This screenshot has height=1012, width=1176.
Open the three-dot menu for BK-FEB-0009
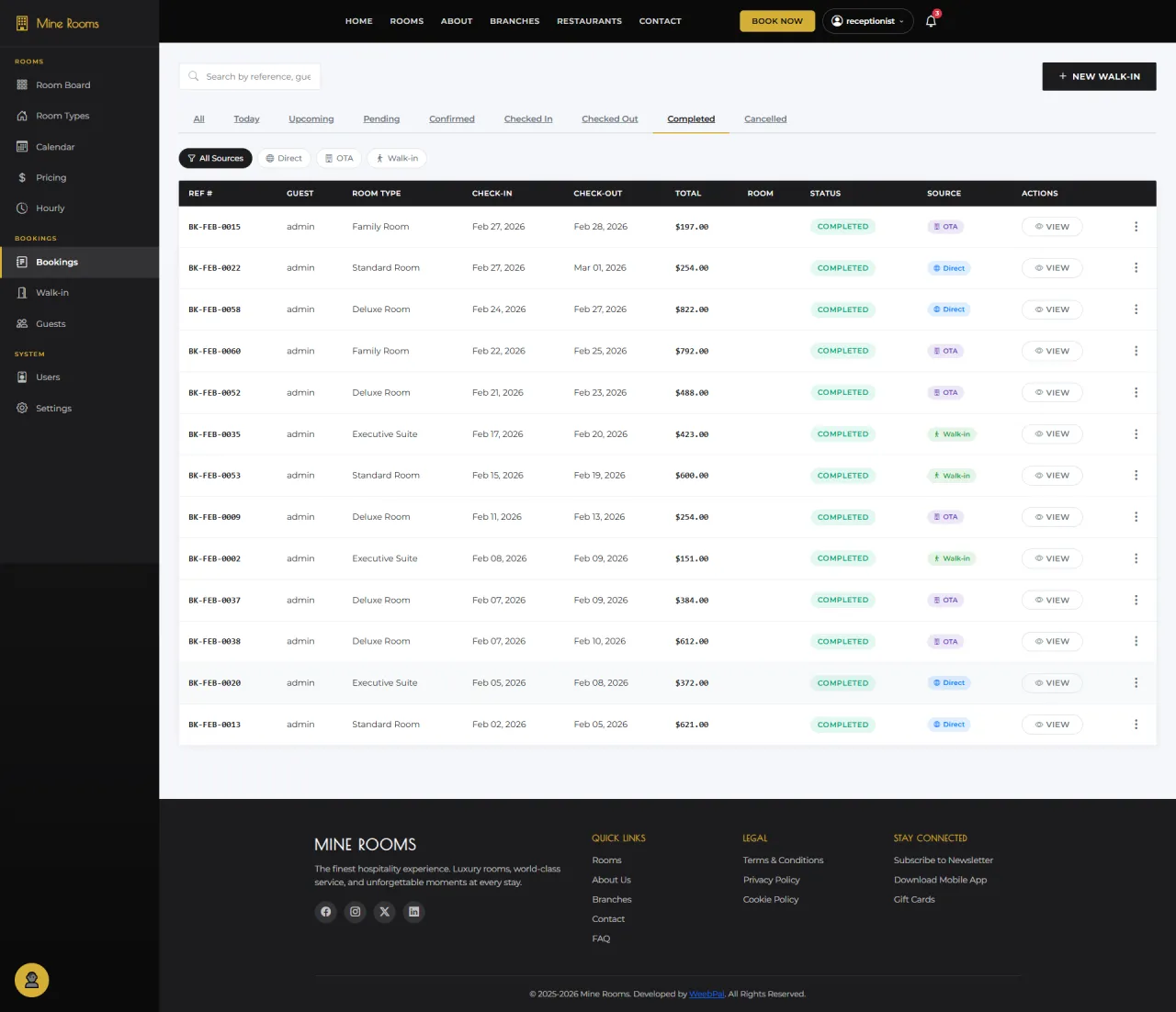tap(1136, 517)
